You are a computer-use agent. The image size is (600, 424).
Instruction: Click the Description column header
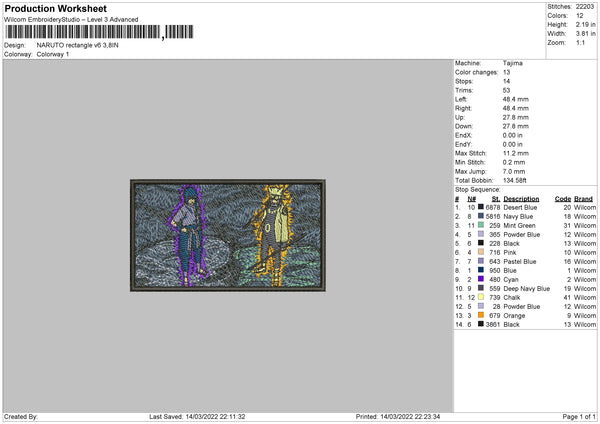(521, 198)
